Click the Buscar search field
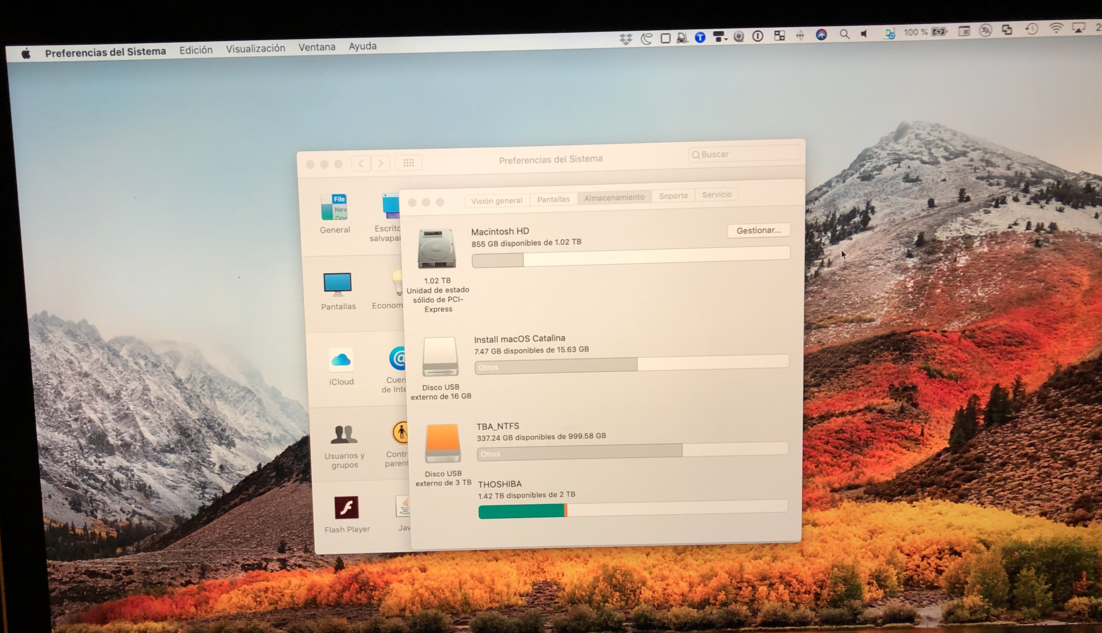Image resolution: width=1102 pixels, height=633 pixels. [744, 154]
